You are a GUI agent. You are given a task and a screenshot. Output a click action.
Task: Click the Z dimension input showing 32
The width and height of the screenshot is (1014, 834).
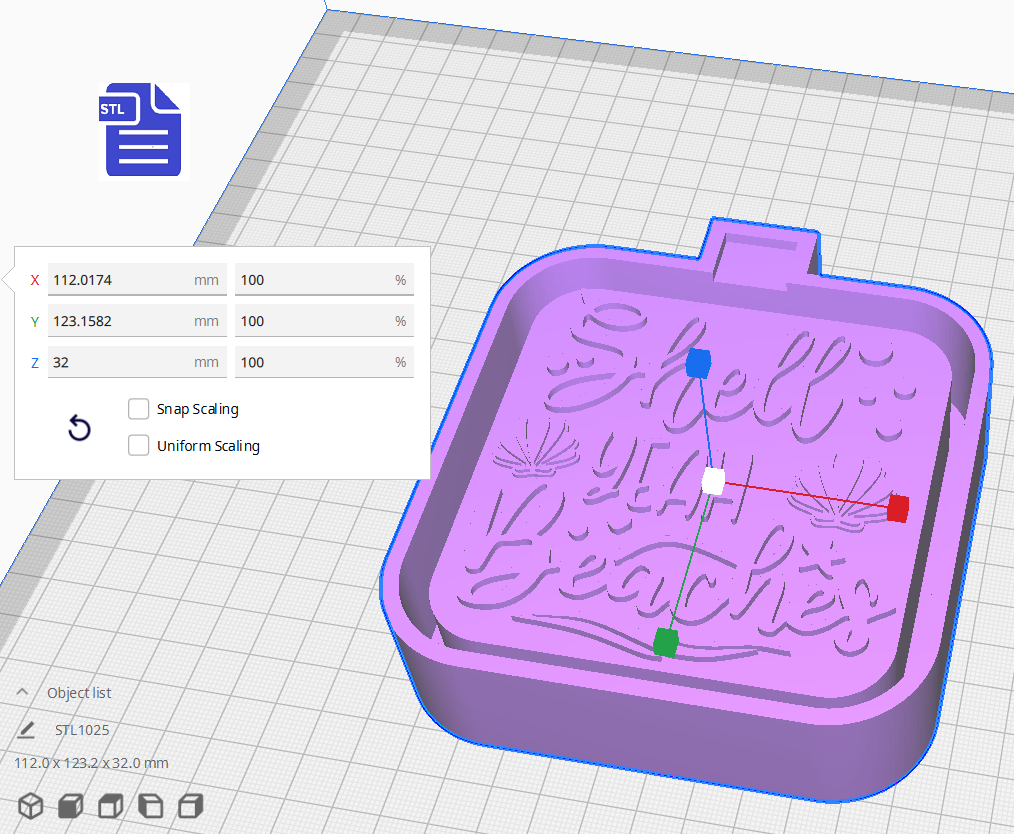coord(137,361)
